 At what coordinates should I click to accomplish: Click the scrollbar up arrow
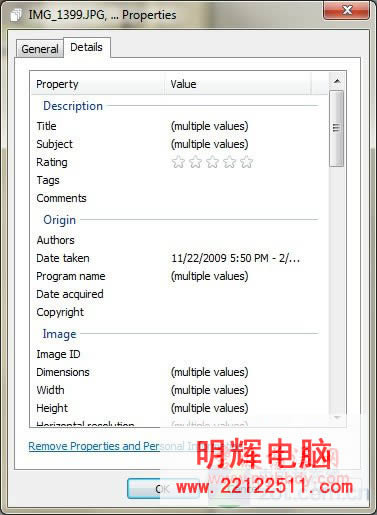[x=337, y=81]
